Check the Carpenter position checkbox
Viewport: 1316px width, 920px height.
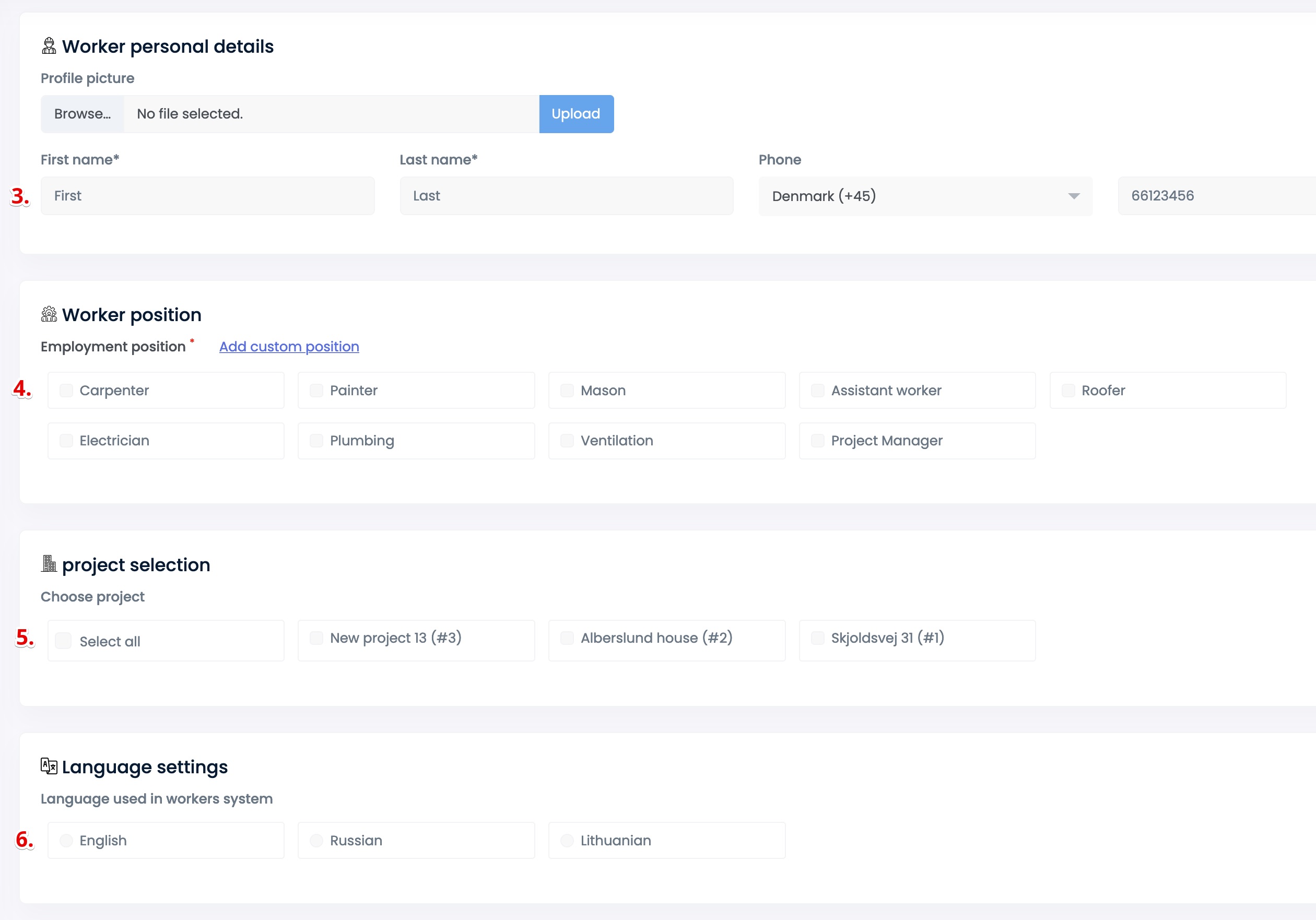tap(66, 391)
